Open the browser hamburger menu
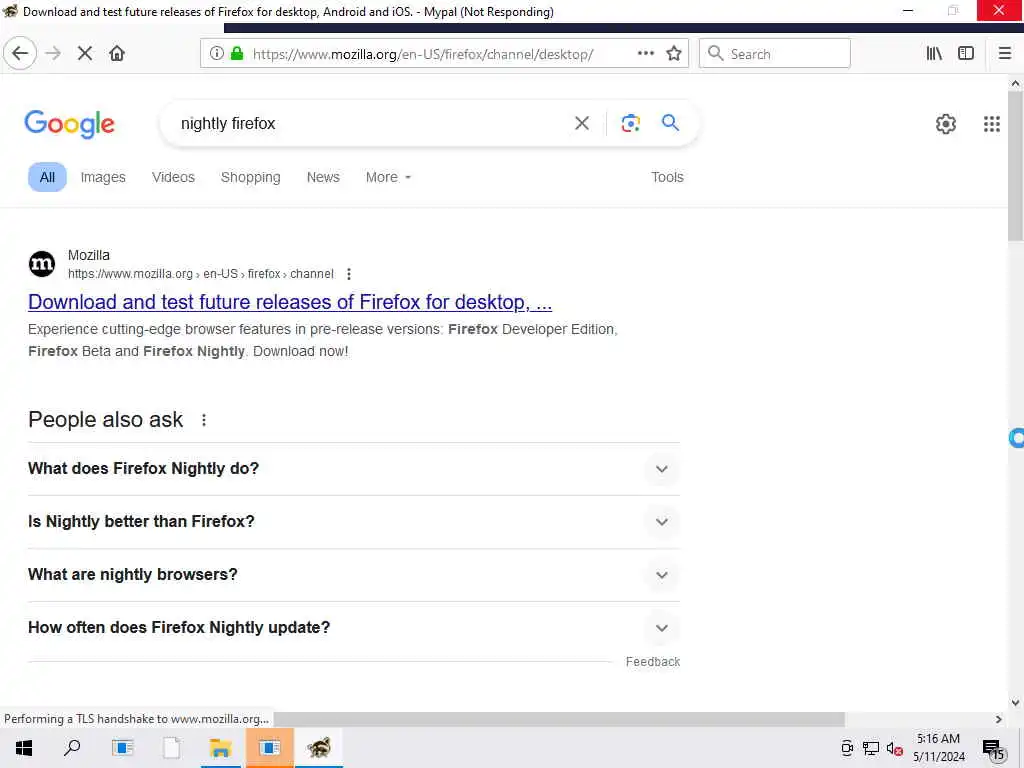Viewport: 1024px width, 768px height. click(1005, 54)
